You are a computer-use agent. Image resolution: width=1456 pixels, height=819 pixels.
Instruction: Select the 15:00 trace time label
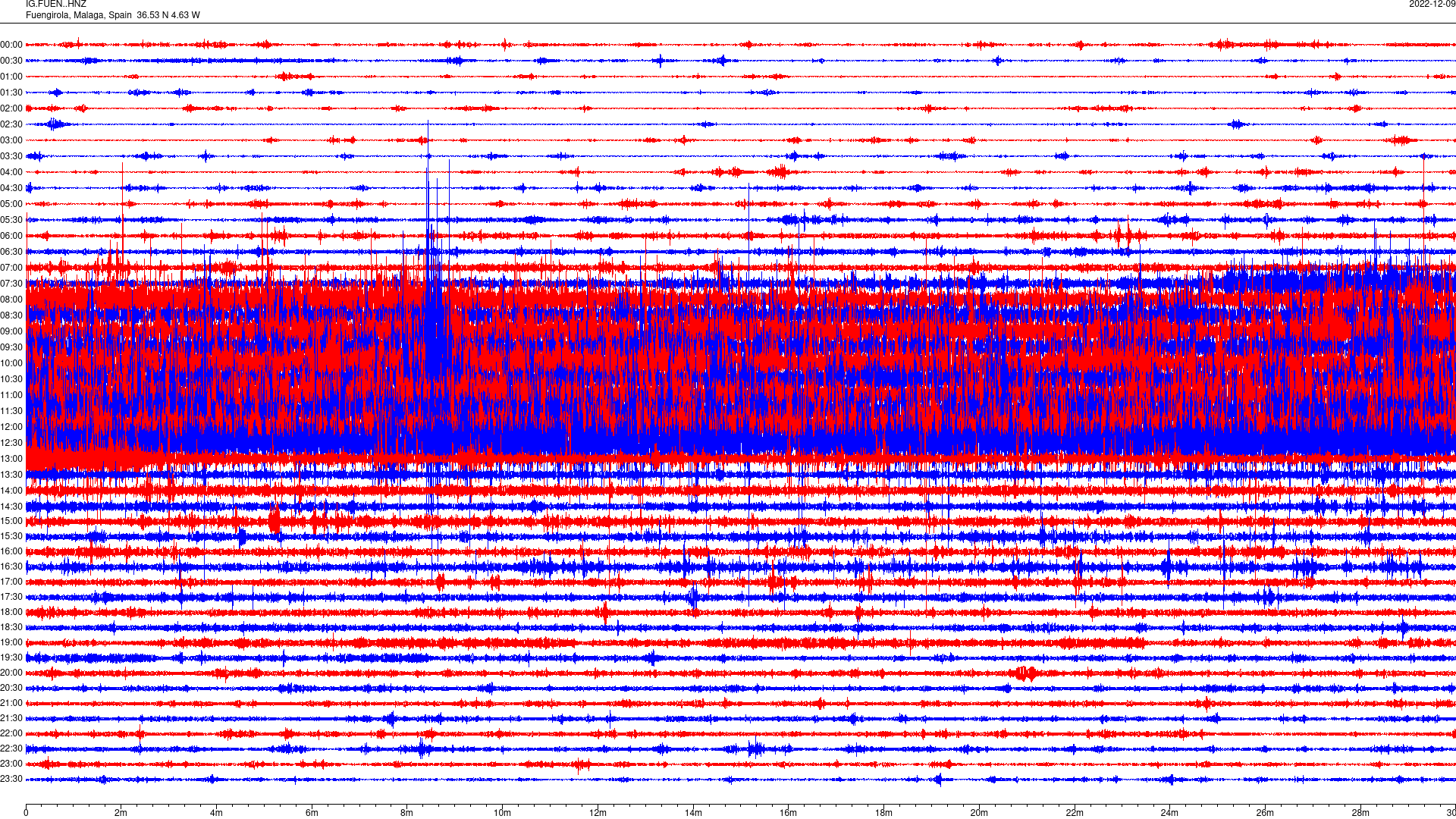click(11, 521)
